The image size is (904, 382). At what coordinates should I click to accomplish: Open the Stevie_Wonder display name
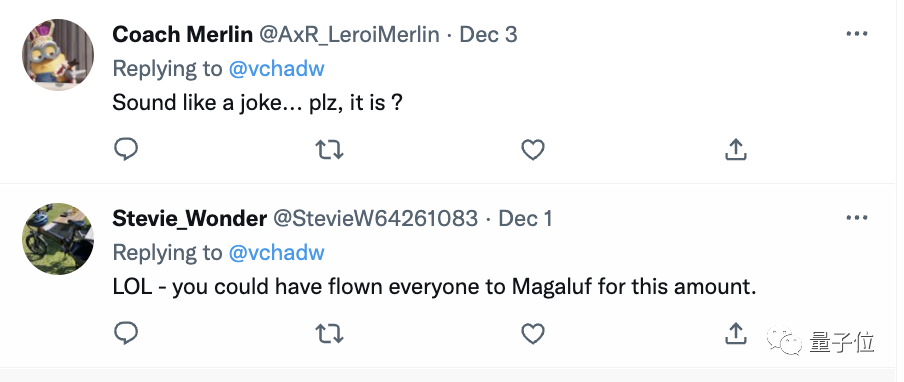coord(190,218)
